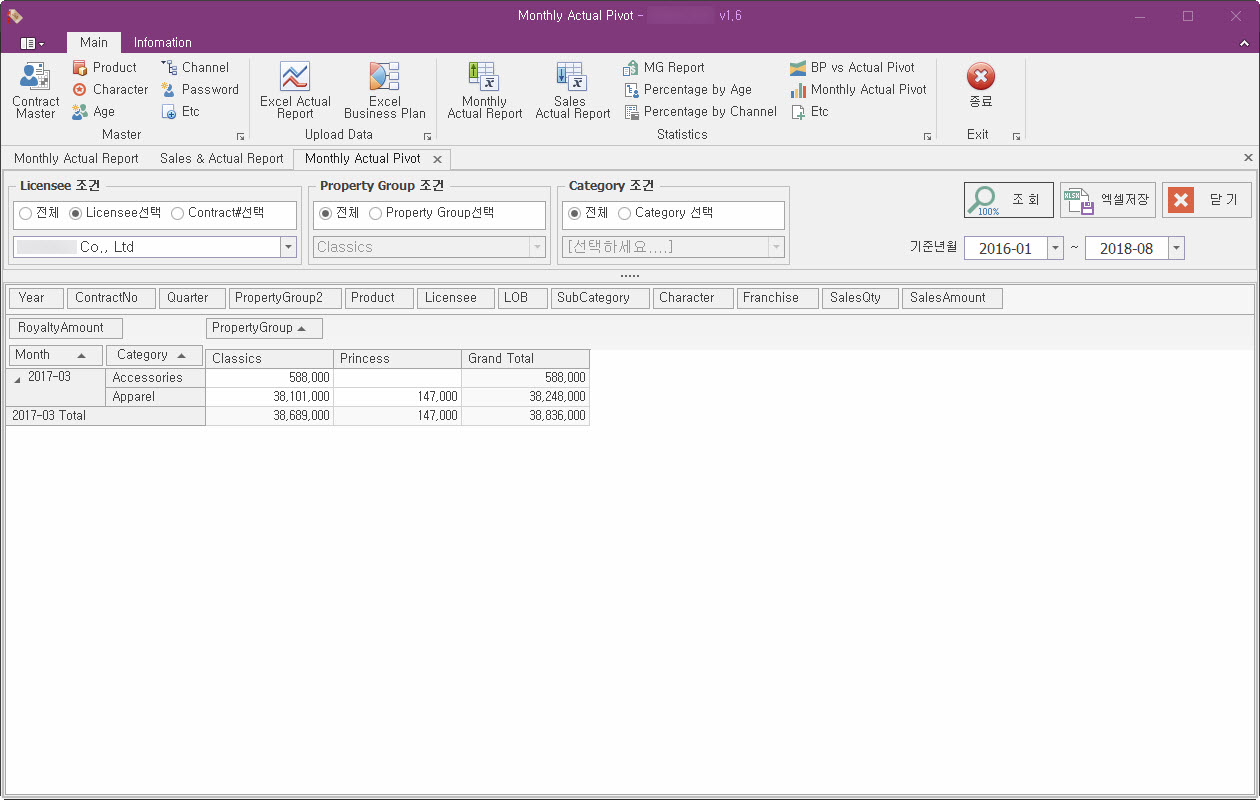Close the Monthly Actual Pivot tab
The width and height of the screenshot is (1260, 800).
437,159
